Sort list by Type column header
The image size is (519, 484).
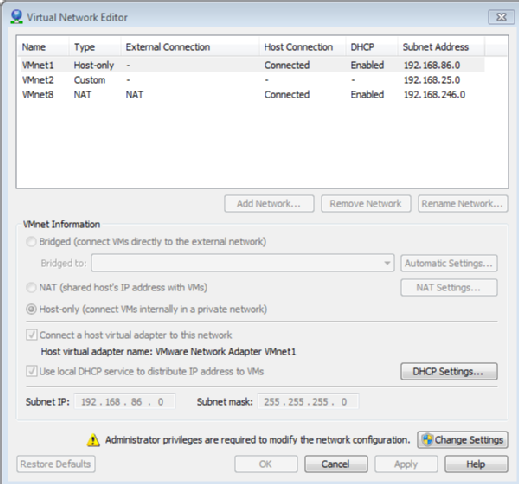click(x=95, y=47)
